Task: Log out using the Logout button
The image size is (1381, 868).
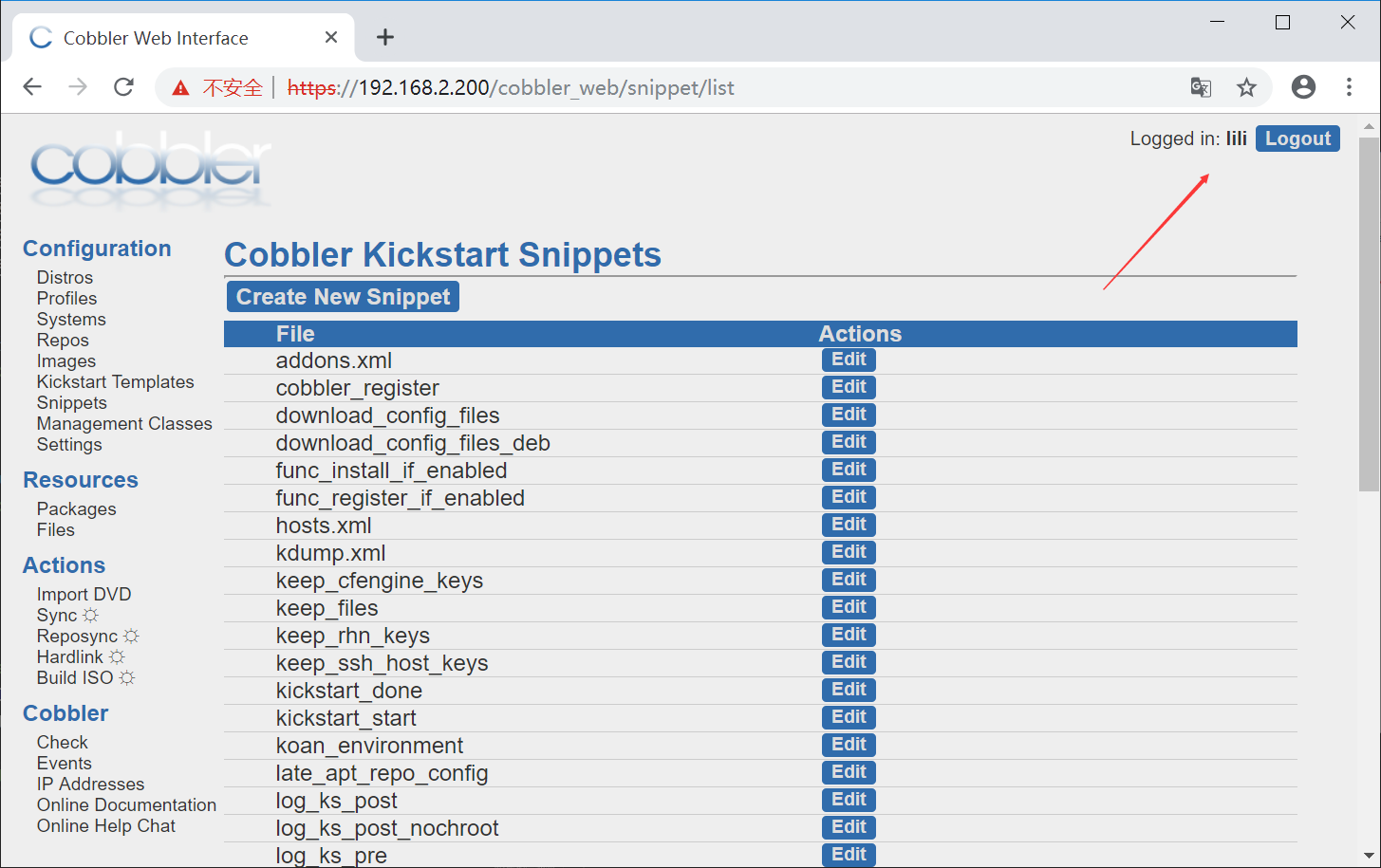Action: click(x=1297, y=139)
